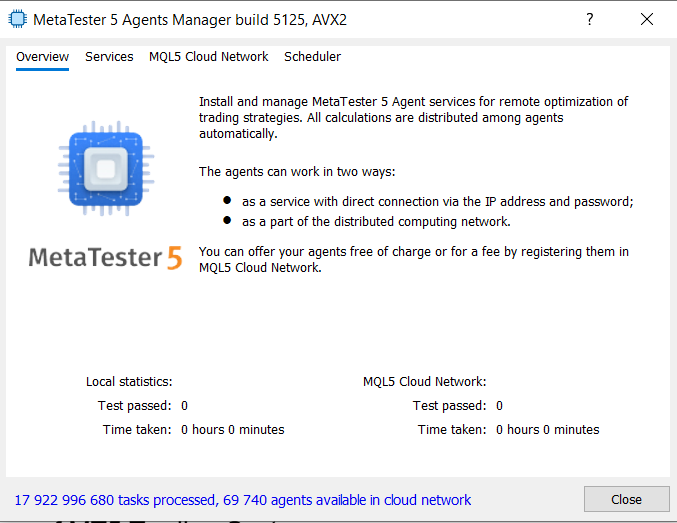Open the tasks processed cloud network link

(x=243, y=500)
